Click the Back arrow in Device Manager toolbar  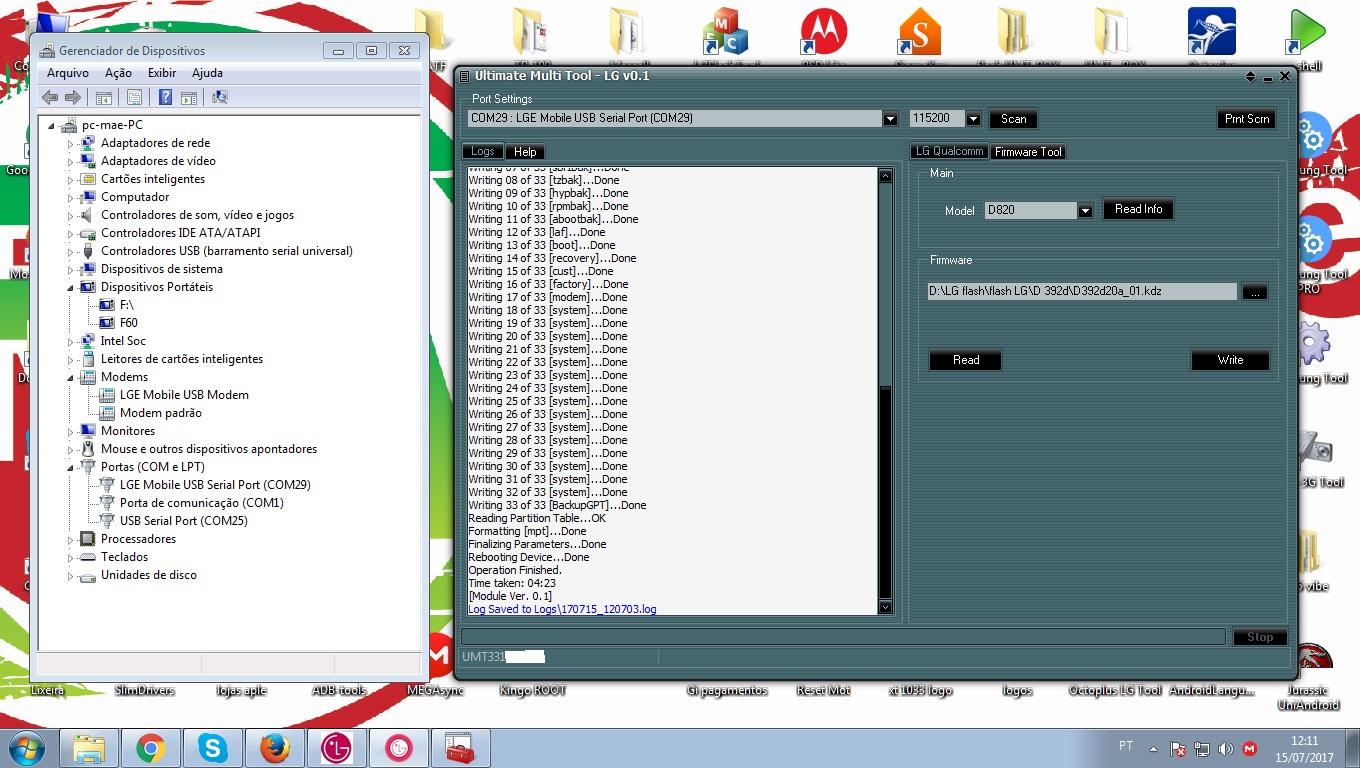pyautogui.click(x=50, y=97)
